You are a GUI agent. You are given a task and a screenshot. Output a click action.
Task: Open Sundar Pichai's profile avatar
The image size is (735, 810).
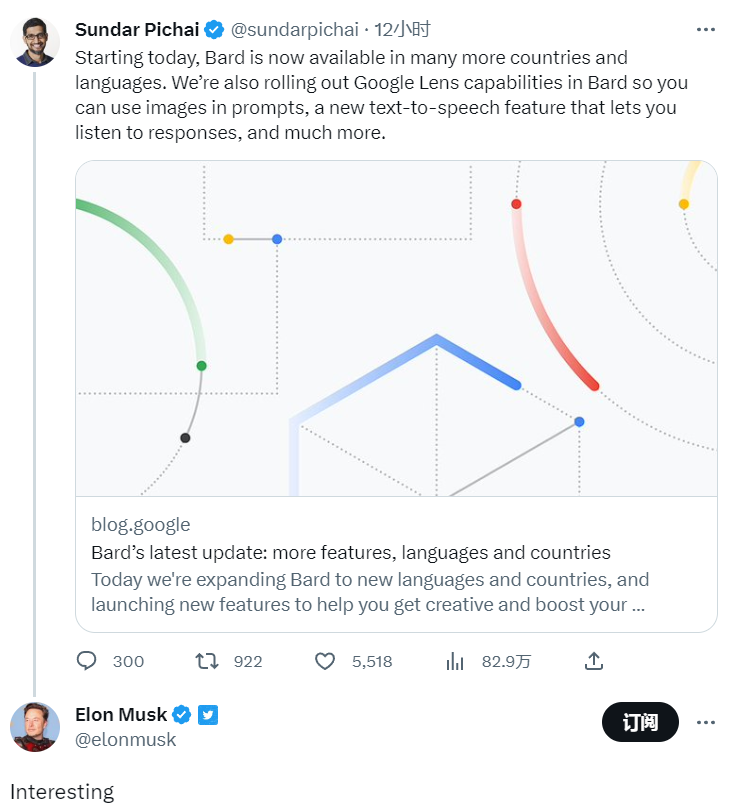(35, 42)
